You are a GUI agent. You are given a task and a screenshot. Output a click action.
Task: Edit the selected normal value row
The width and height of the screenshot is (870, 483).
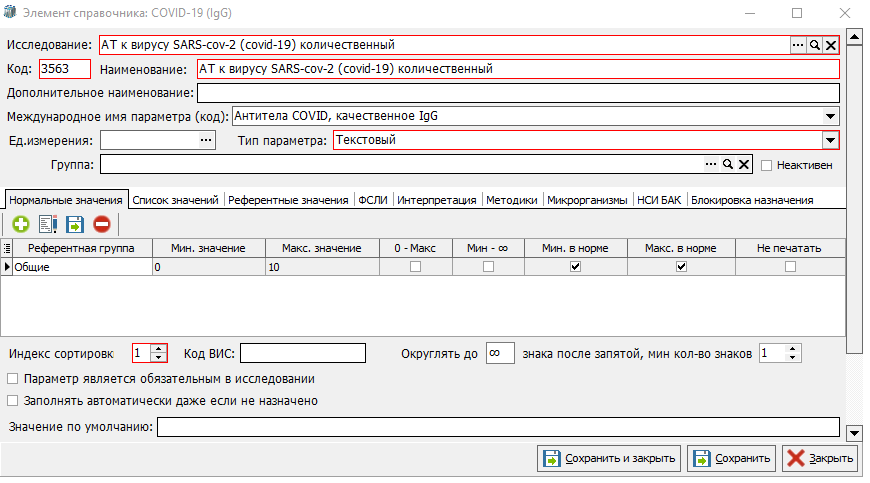tap(47, 225)
